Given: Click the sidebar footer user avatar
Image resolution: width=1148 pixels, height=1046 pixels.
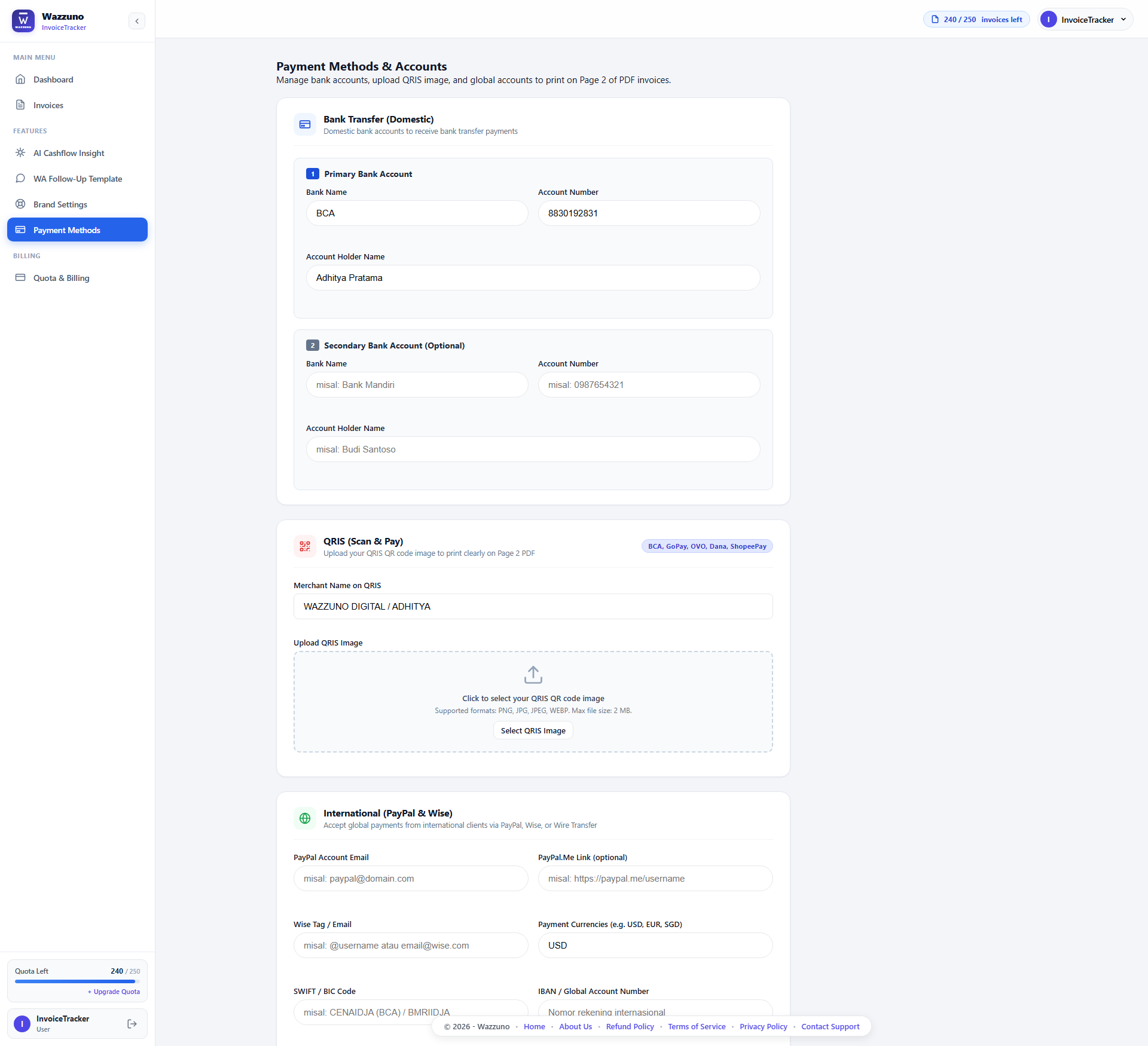Looking at the screenshot, I should (22, 1024).
